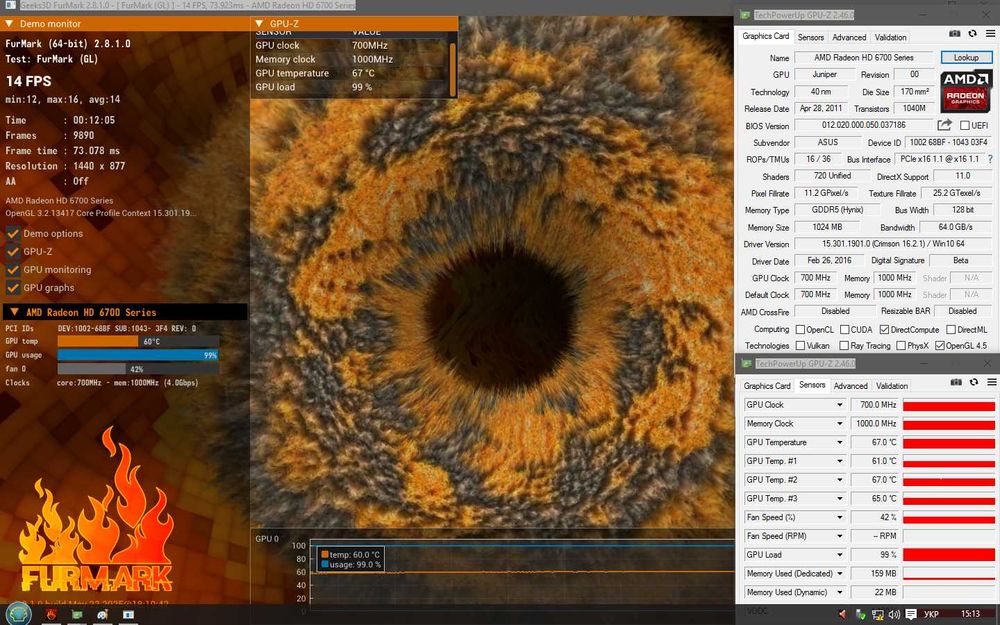Click the AMD Radeon Graphics logo

[966, 91]
